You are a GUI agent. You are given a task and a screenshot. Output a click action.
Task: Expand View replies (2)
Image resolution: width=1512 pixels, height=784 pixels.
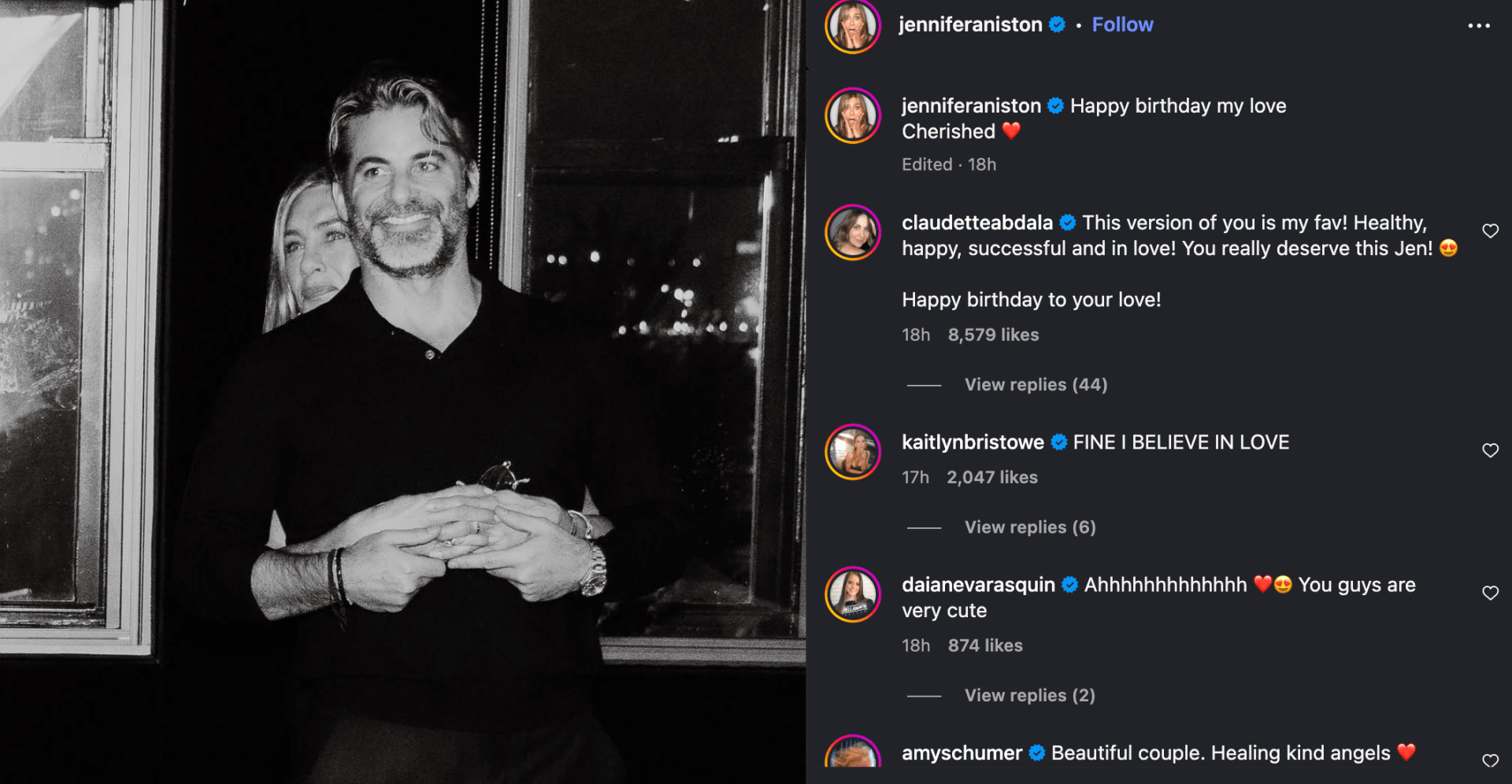pos(1029,696)
